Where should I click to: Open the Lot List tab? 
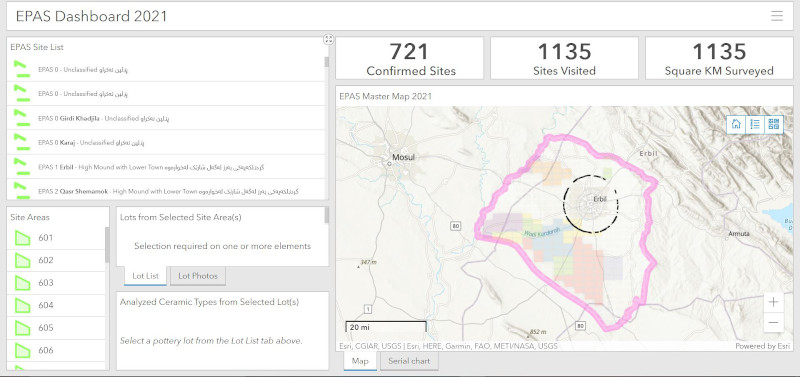tap(145, 276)
